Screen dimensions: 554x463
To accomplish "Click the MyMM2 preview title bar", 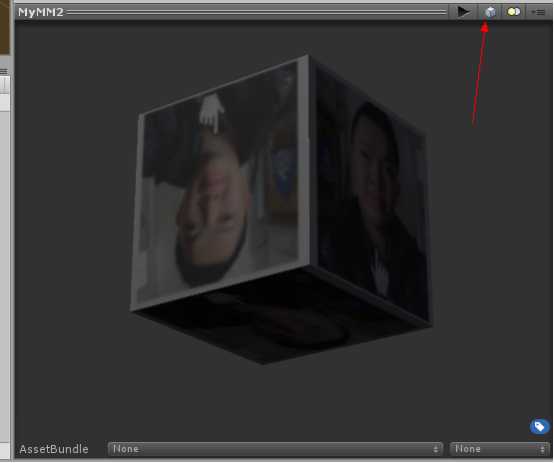I will (231, 12).
